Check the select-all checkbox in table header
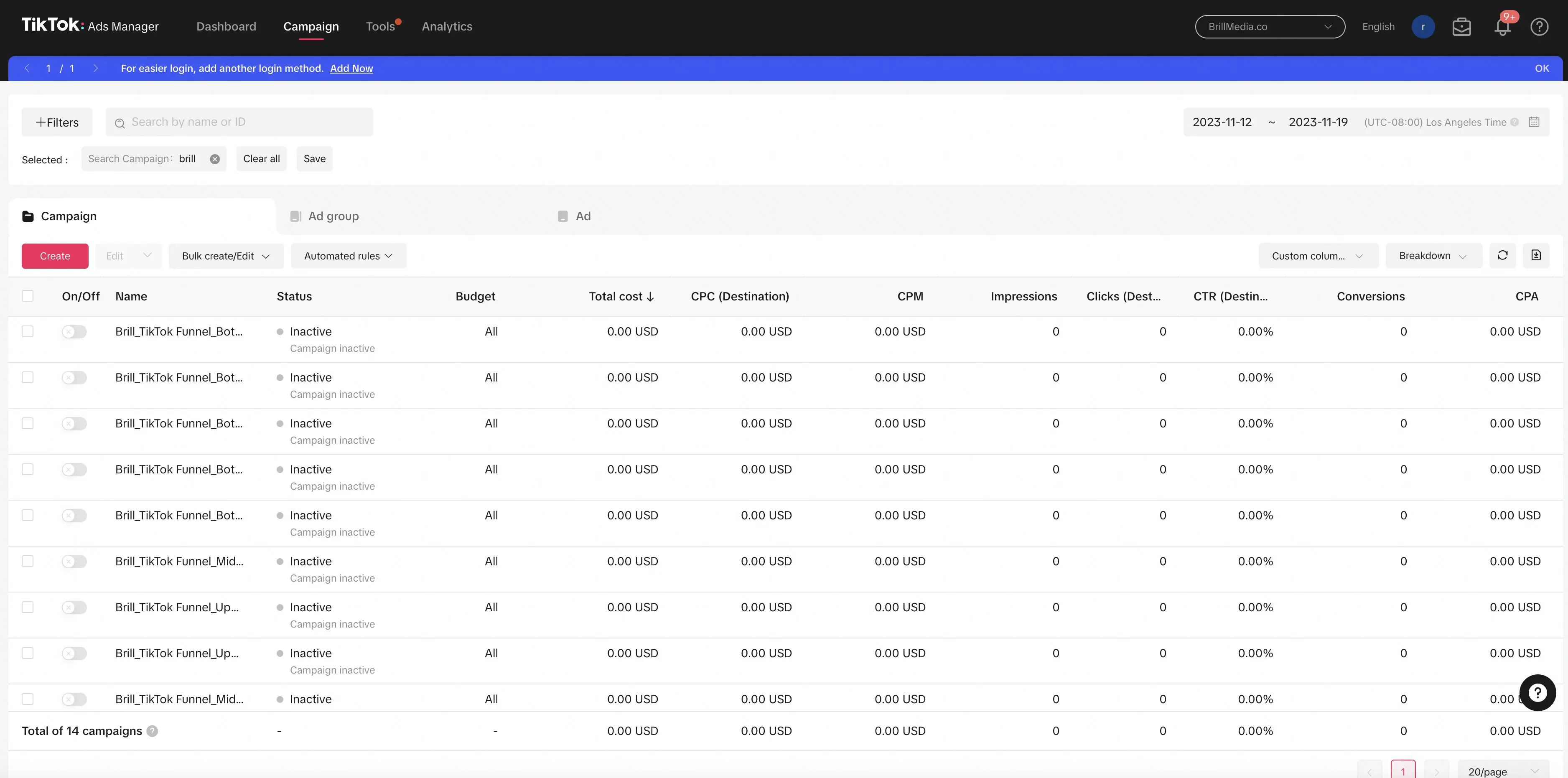This screenshot has height=778, width=1568. click(x=28, y=296)
